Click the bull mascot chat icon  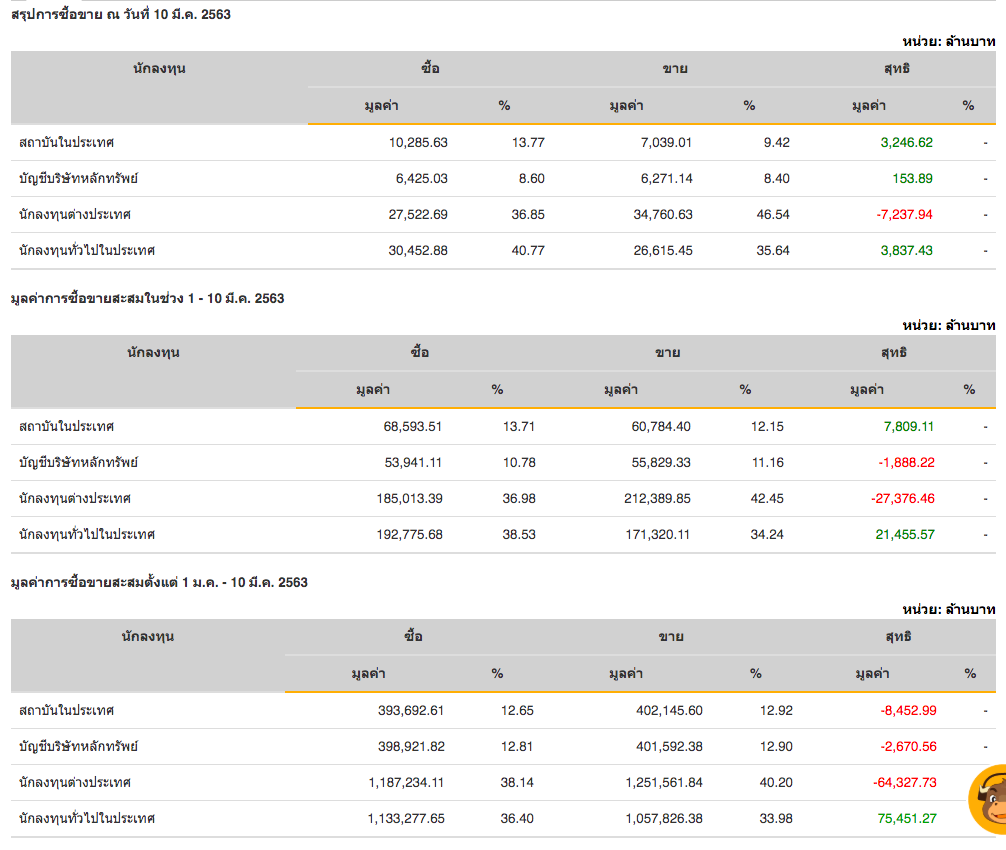[990, 798]
